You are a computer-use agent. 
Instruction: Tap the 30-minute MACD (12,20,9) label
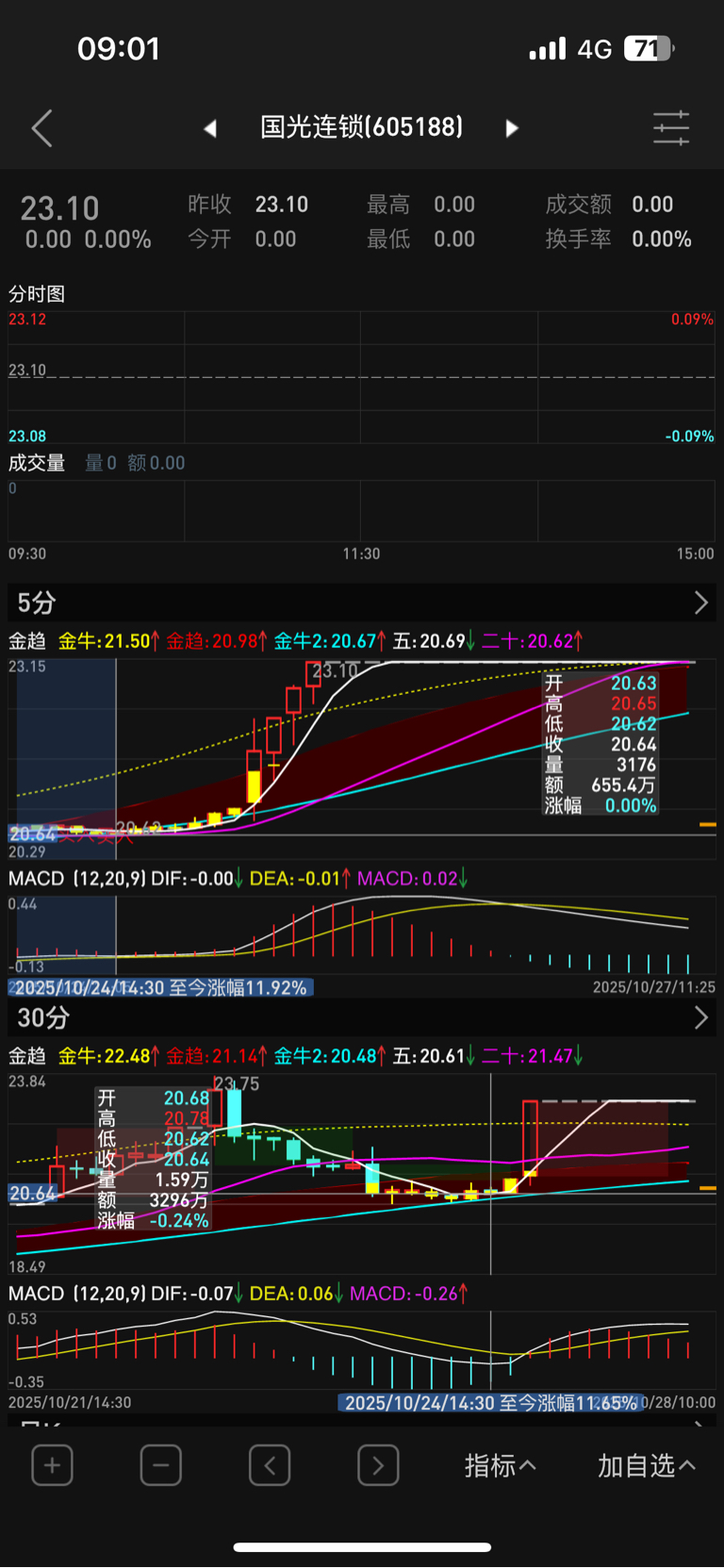coord(77,1294)
